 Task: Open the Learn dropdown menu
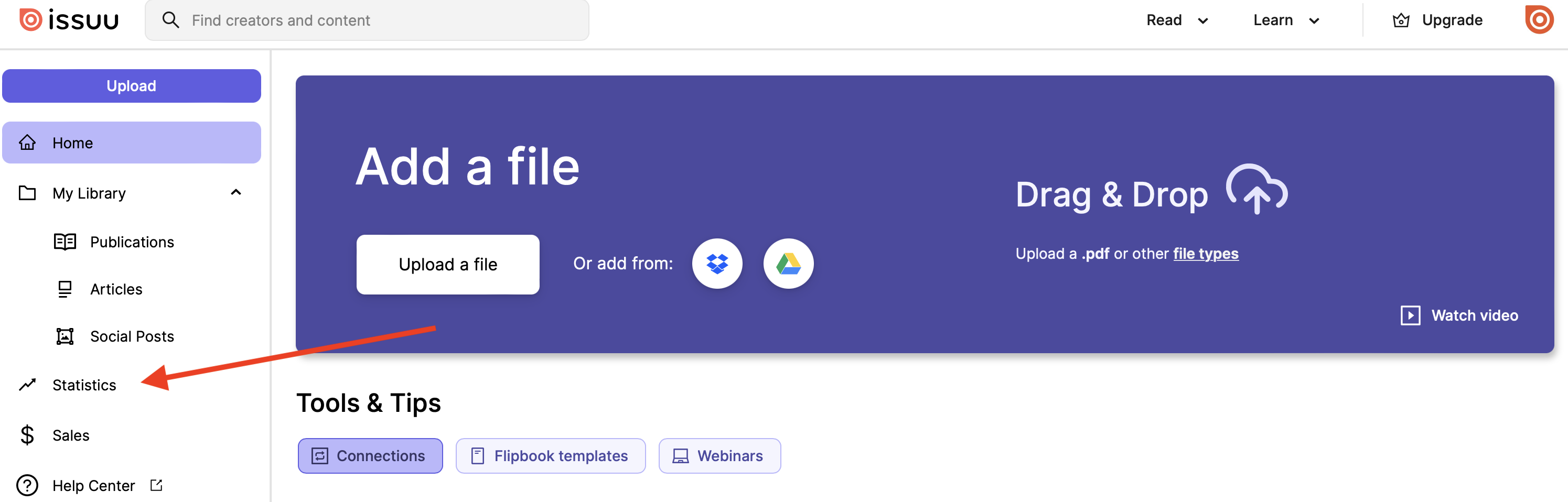1285,20
